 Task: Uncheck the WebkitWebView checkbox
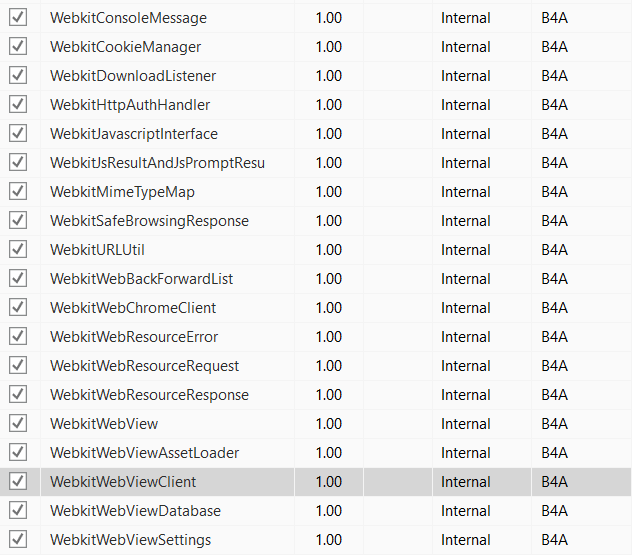click(18, 423)
